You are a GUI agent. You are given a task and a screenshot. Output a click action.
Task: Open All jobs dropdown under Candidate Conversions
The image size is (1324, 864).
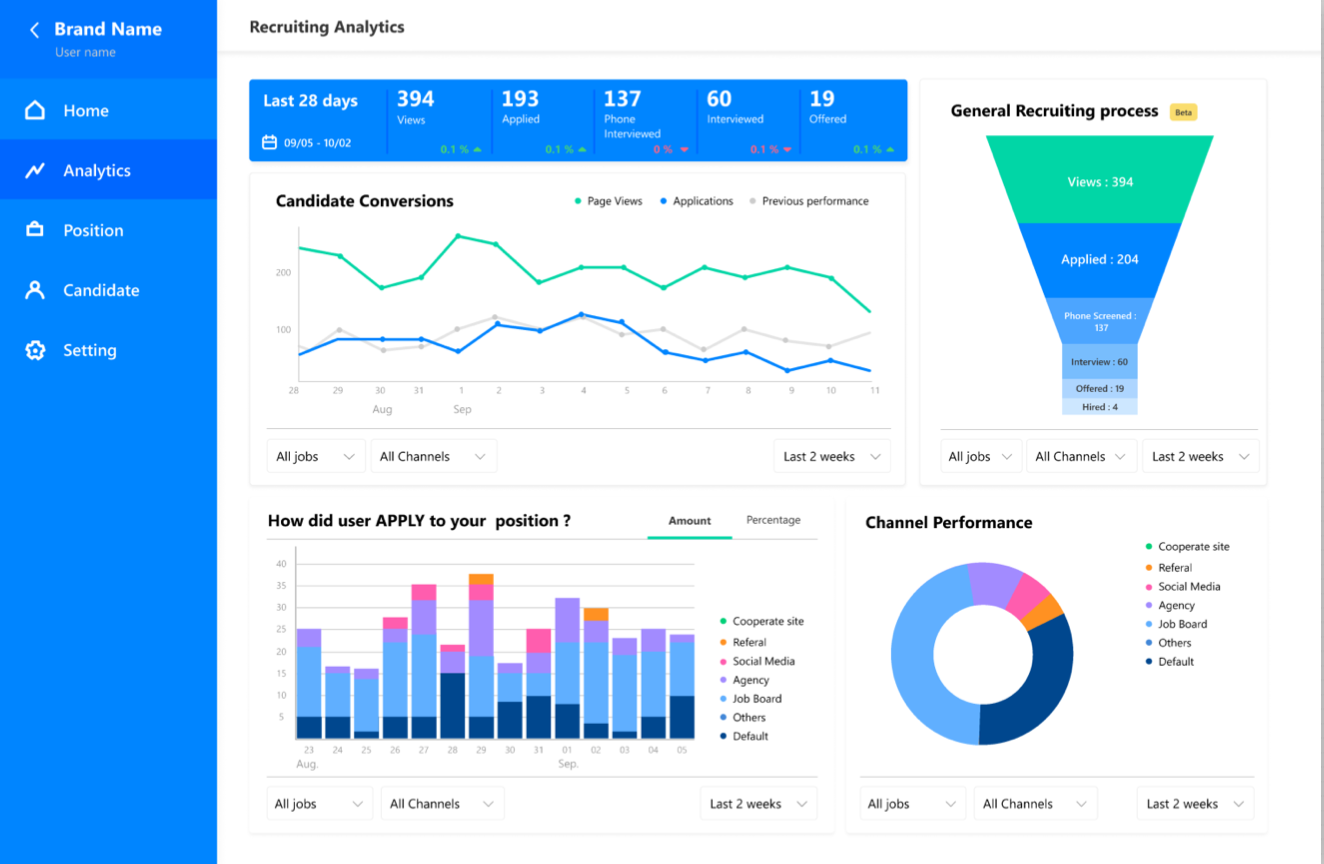click(x=316, y=456)
